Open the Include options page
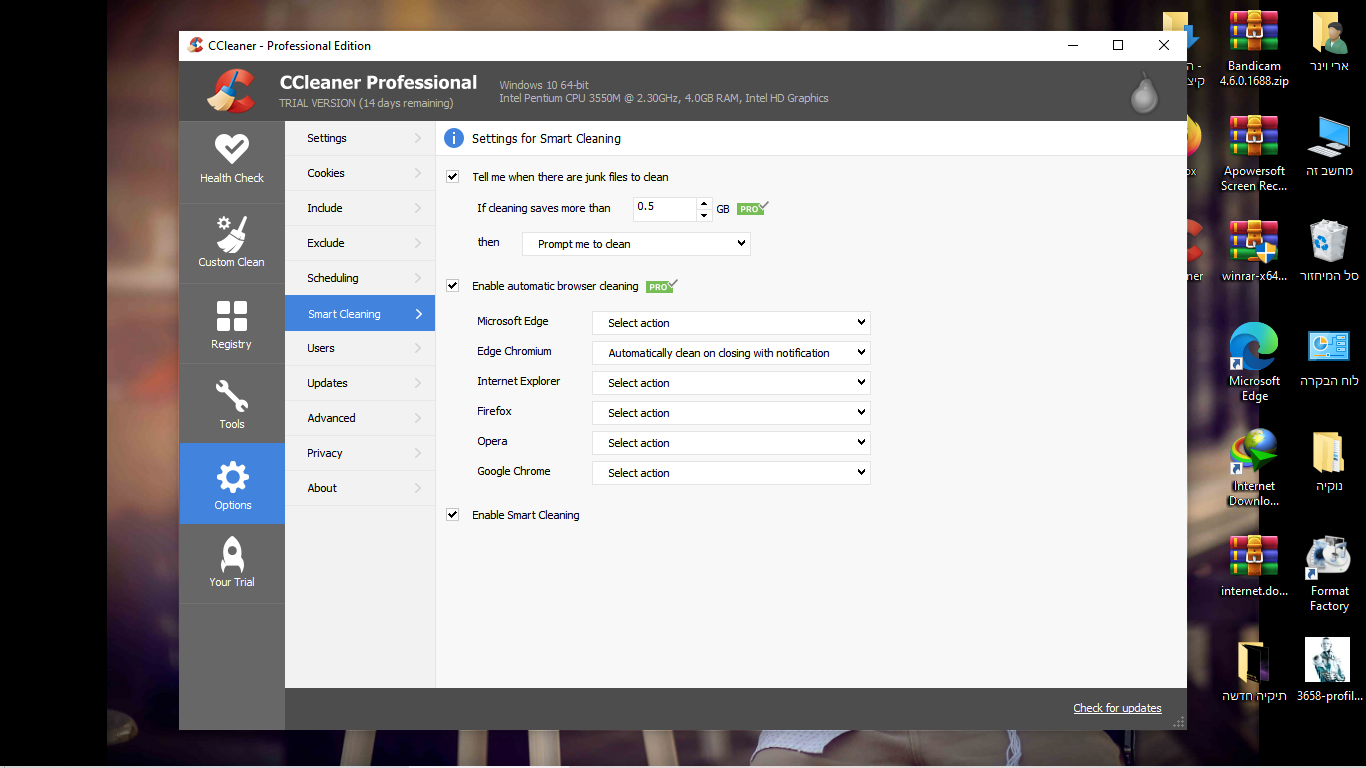The image size is (1366, 768). click(360, 208)
